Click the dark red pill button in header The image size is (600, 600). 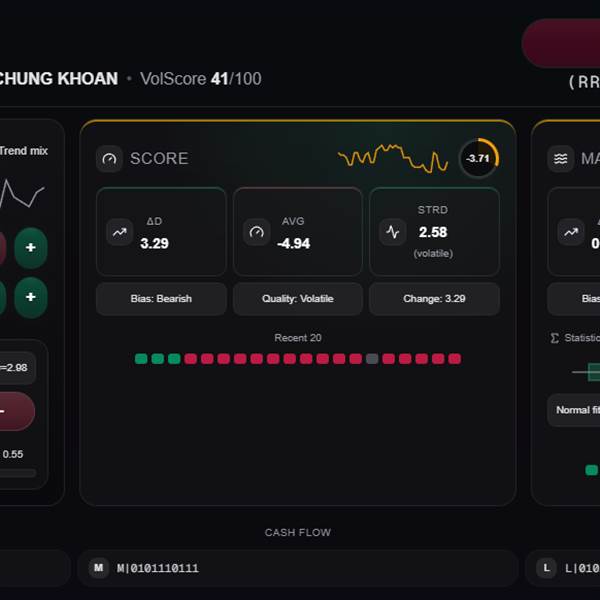(x=561, y=43)
